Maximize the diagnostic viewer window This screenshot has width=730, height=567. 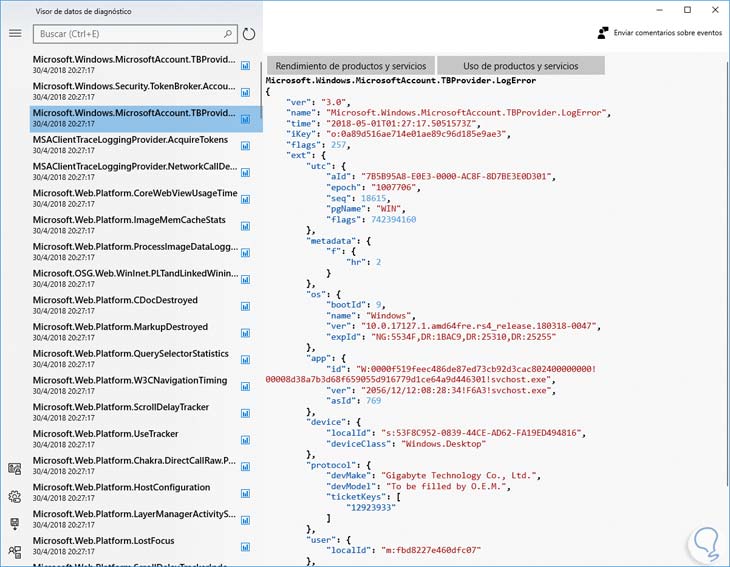688,10
